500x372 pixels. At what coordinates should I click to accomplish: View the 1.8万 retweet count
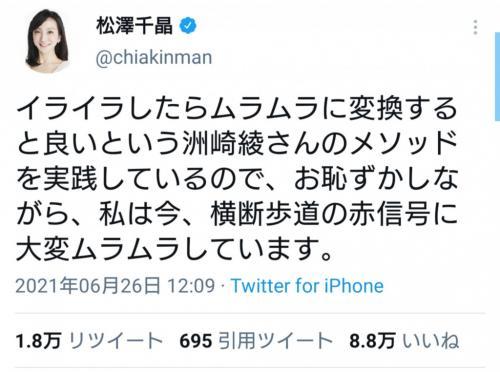pos(39,341)
